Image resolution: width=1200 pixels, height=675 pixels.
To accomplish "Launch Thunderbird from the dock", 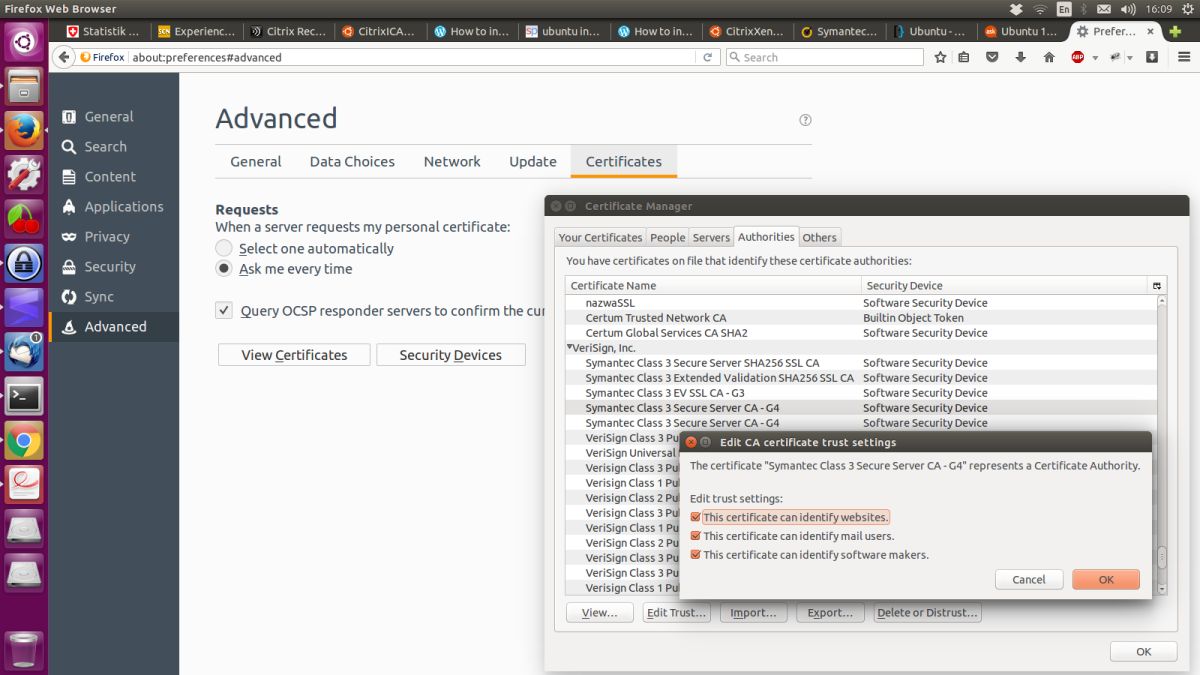I will 24,351.
